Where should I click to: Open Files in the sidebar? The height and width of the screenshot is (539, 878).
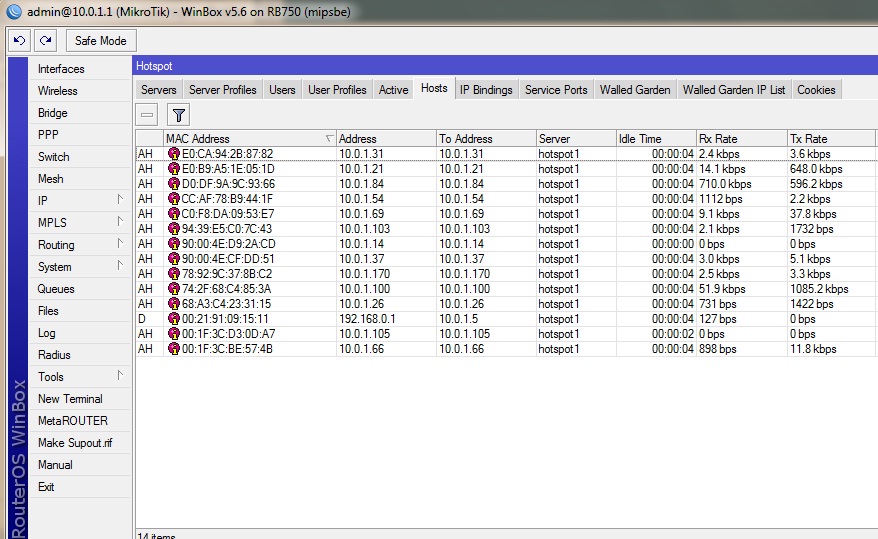click(80, 311)
